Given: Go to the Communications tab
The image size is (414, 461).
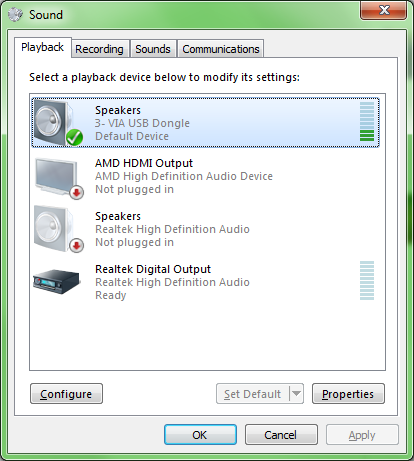Looking at the screenshot, I should (221, 49).
